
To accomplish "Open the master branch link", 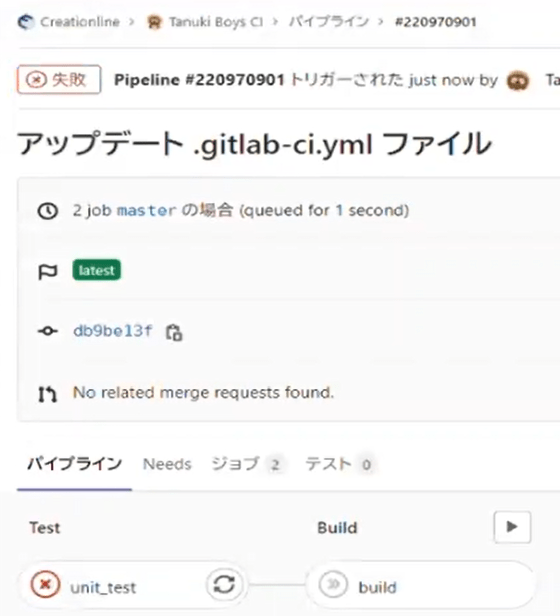I will click(146, 211).
